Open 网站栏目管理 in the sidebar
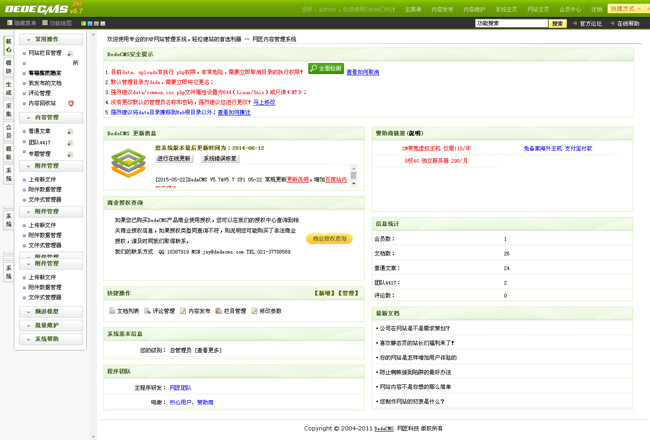Screen dimensions: 650x440 pyautogui.click(x=45, y=53)
